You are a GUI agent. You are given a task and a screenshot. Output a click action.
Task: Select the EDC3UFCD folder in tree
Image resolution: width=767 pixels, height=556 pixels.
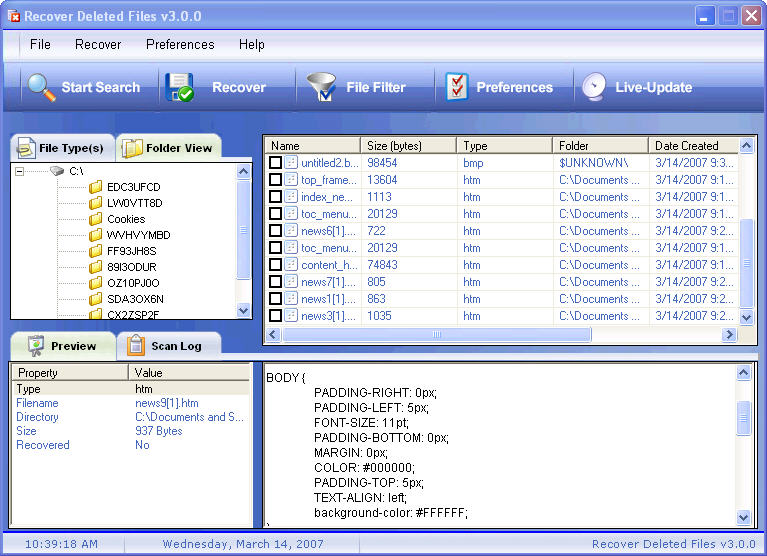[x=133, y=187]
